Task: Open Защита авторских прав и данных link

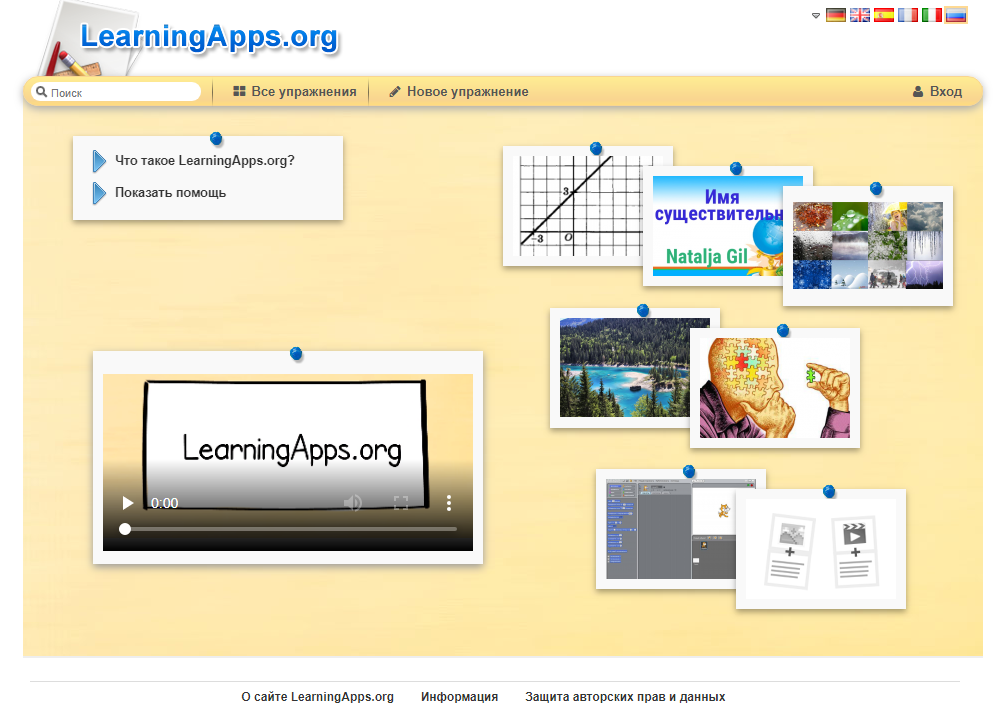Action: click(x=625, y=697)
